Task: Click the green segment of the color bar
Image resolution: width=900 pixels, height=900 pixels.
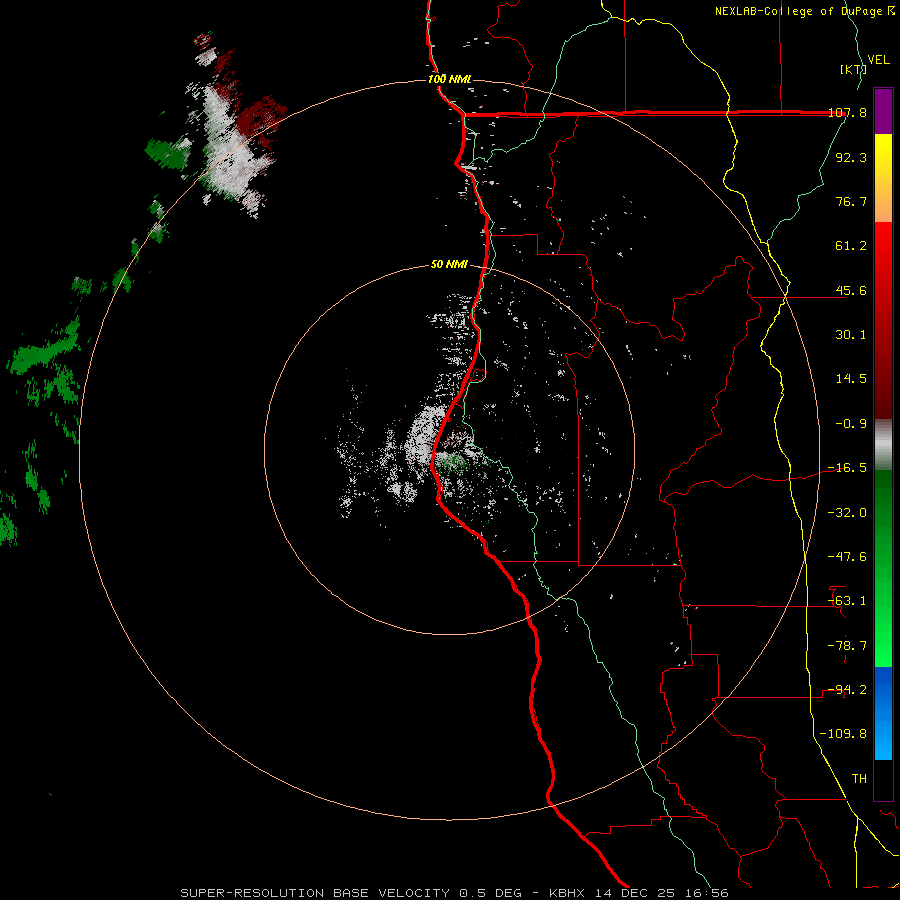Action: [x=883, y=568]
